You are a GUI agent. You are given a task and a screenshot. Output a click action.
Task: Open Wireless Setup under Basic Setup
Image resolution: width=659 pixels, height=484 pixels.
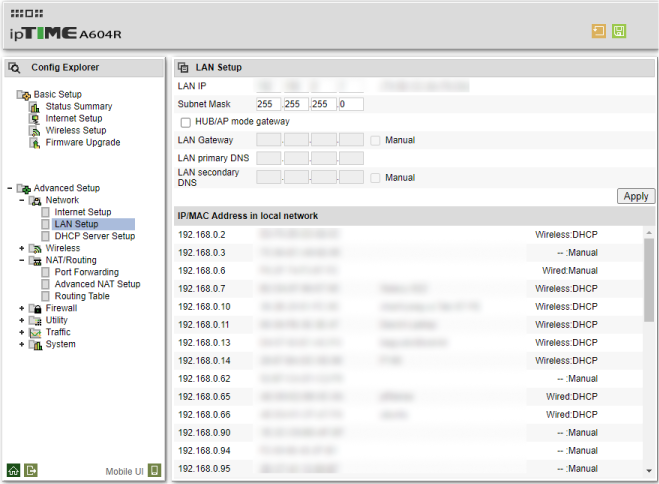click(x=75, y=130)
